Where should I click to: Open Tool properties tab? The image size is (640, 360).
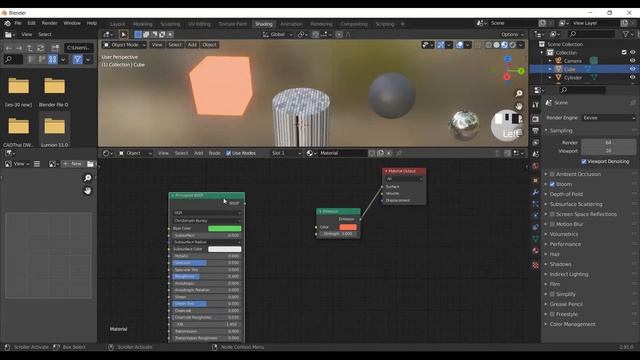(x=535, y=105)
